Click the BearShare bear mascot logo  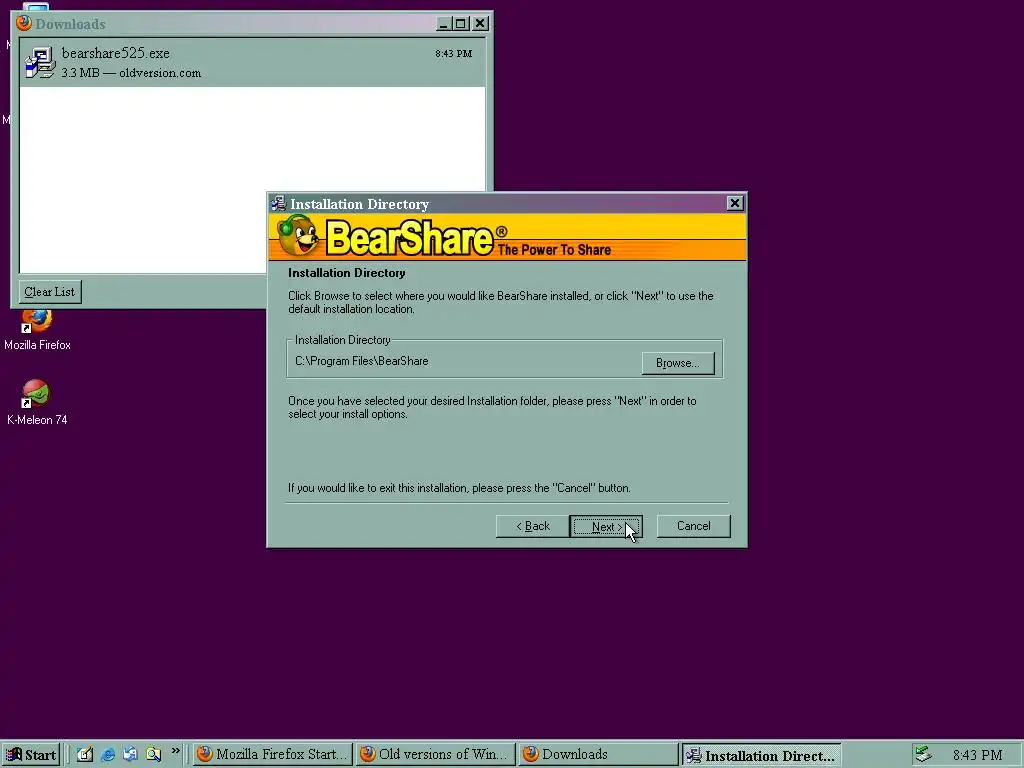pyautogui.click(x=298, y=236)
